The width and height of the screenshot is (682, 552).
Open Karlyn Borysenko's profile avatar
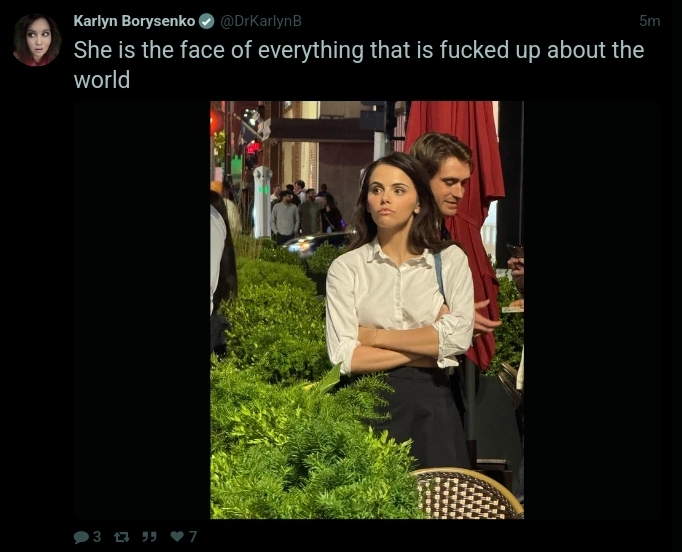[37, 40]
